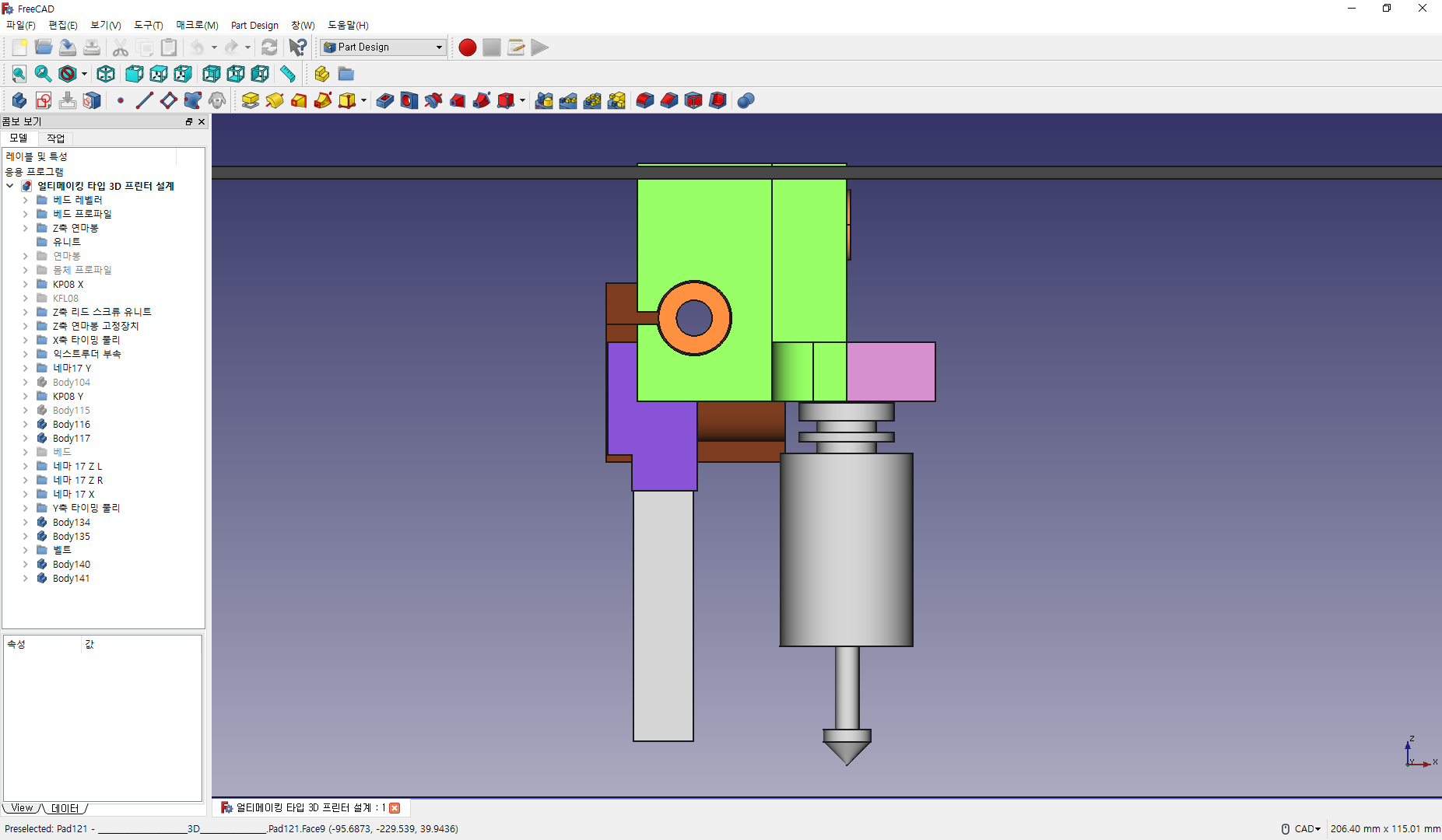Switch to the 작업 tab
1442x840 pixels.
coord(55,138)
